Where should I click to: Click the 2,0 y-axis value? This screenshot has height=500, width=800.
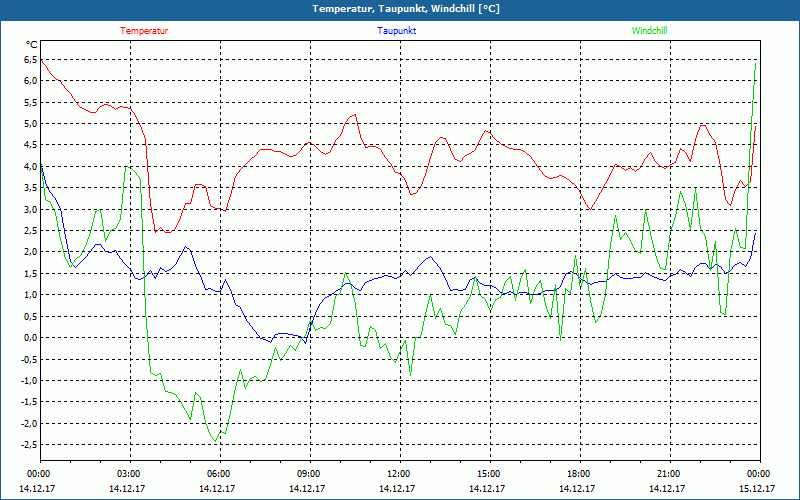pyautogui.click(x=31, y=252)
